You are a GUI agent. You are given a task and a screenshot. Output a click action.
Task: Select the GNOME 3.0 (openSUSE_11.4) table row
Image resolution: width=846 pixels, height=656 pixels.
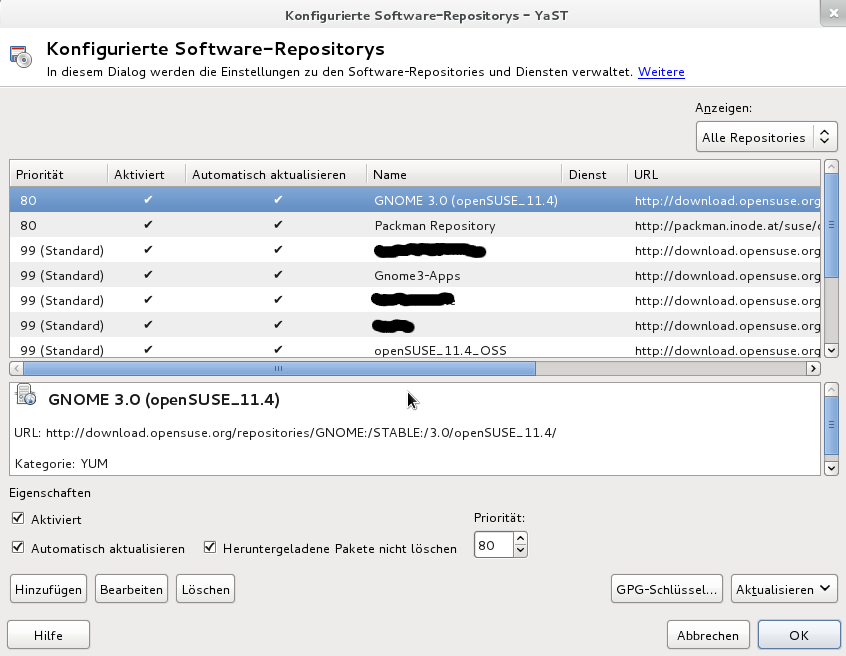[415, 200]
